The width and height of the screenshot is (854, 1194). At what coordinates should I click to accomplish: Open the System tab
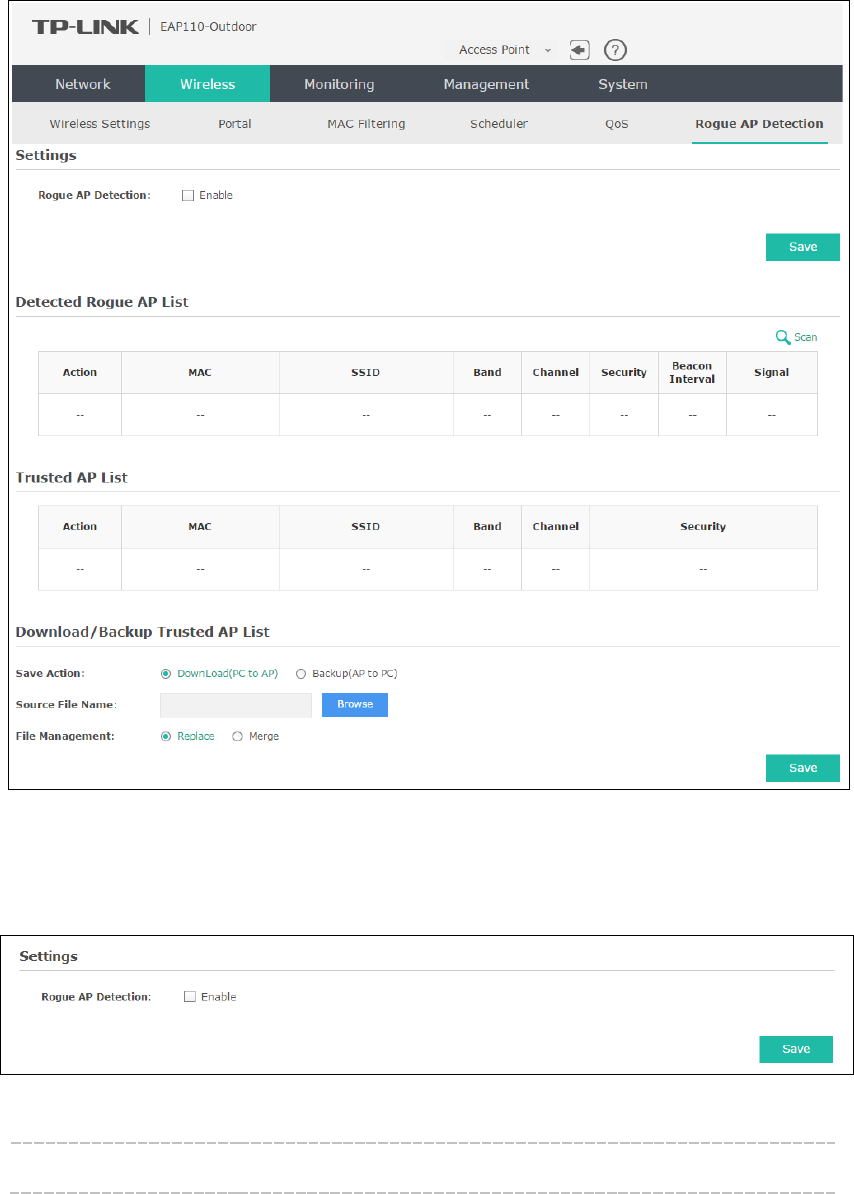pos(622,84)
